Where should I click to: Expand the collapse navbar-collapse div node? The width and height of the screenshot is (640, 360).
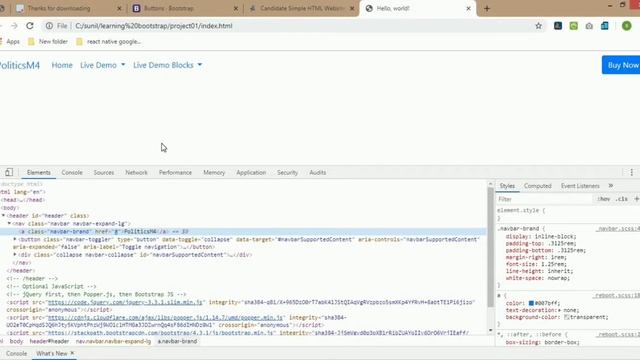coord(15,255)
